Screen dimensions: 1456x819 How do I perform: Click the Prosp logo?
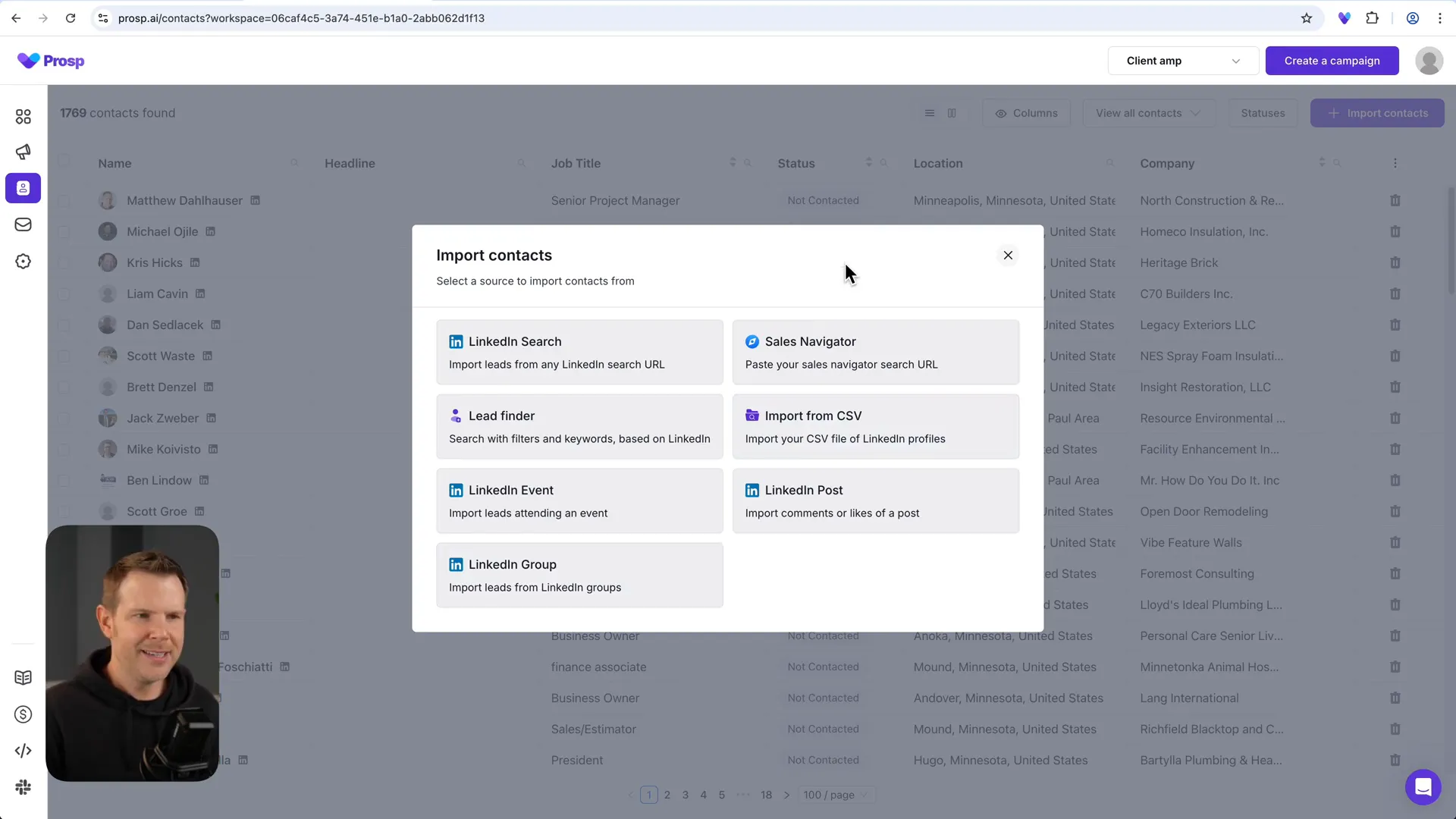coord(51,61)
